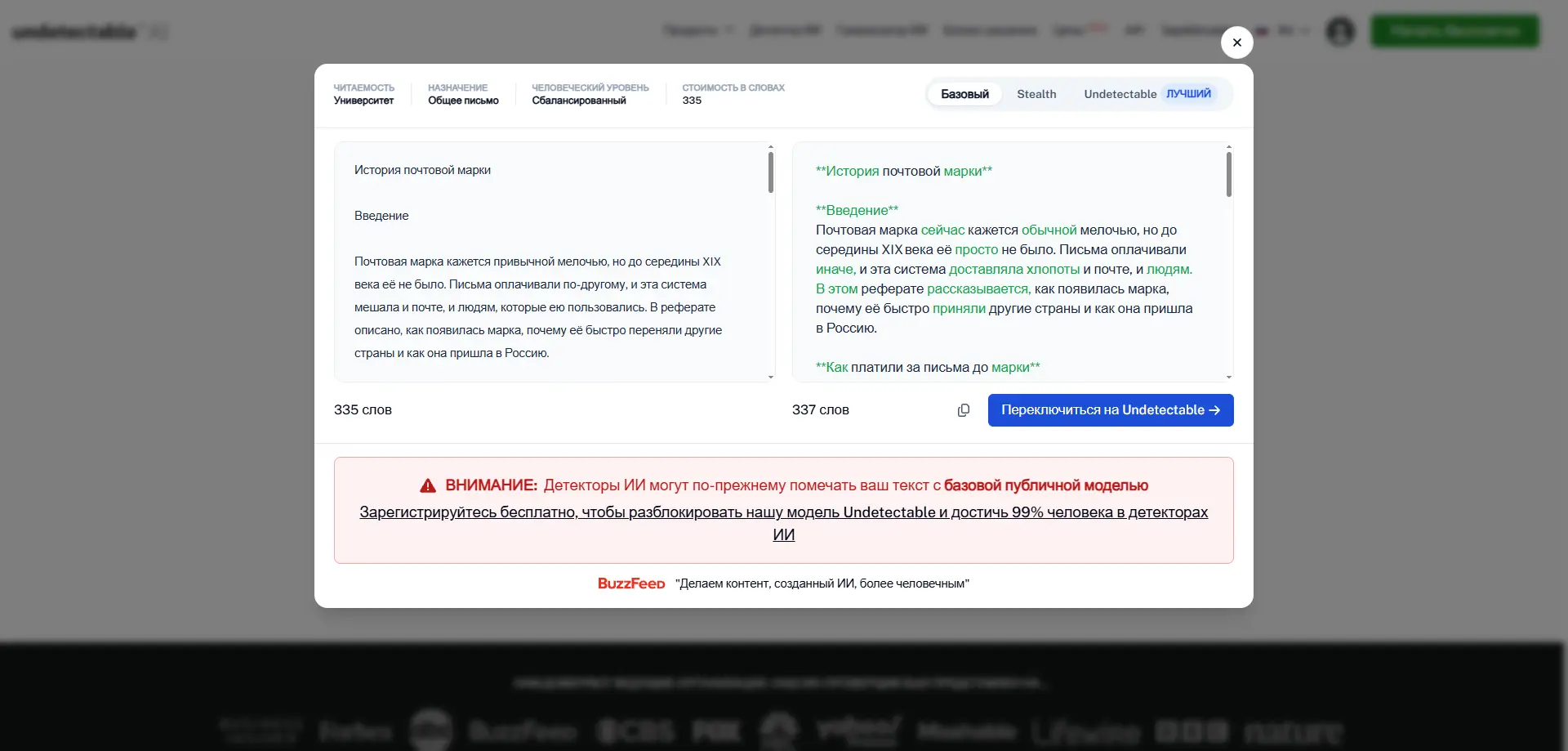This screenshot has width=1568, height=751.
Task: Click 'базовой публичной моделью' bold text
Action: click(x=1046, y=485)
